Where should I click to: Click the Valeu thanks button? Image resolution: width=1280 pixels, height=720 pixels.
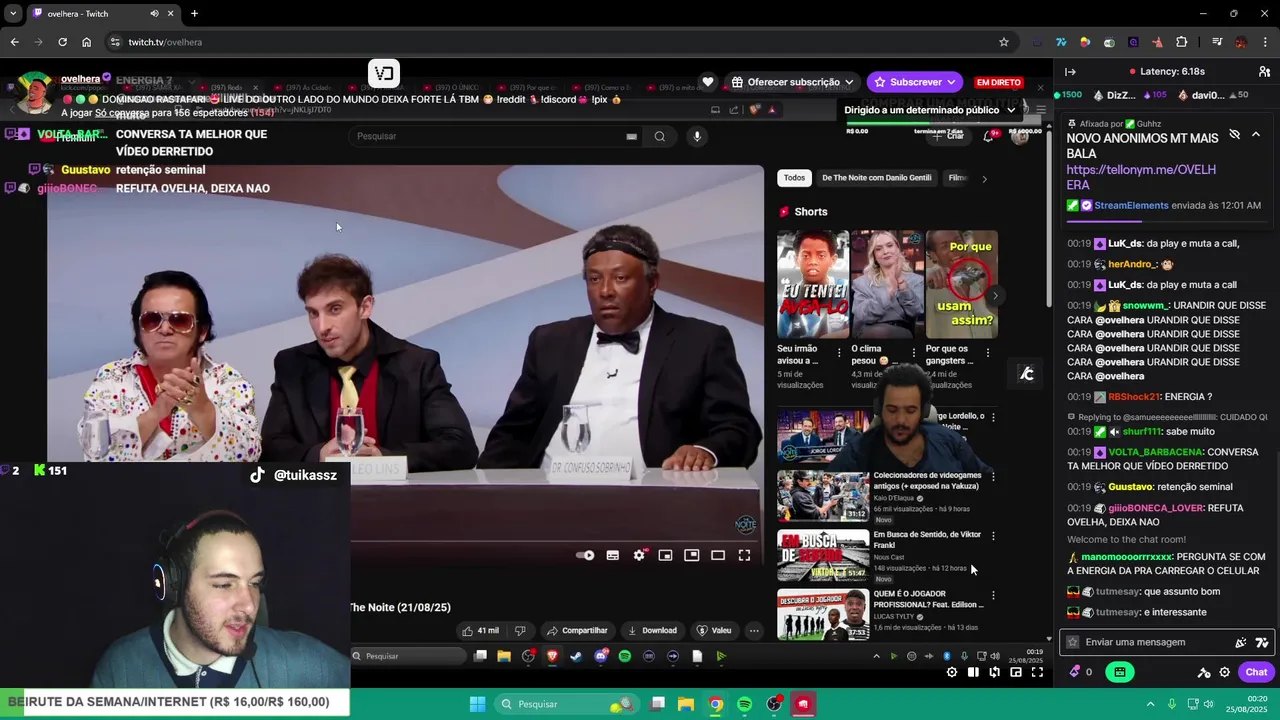(714, 631)
